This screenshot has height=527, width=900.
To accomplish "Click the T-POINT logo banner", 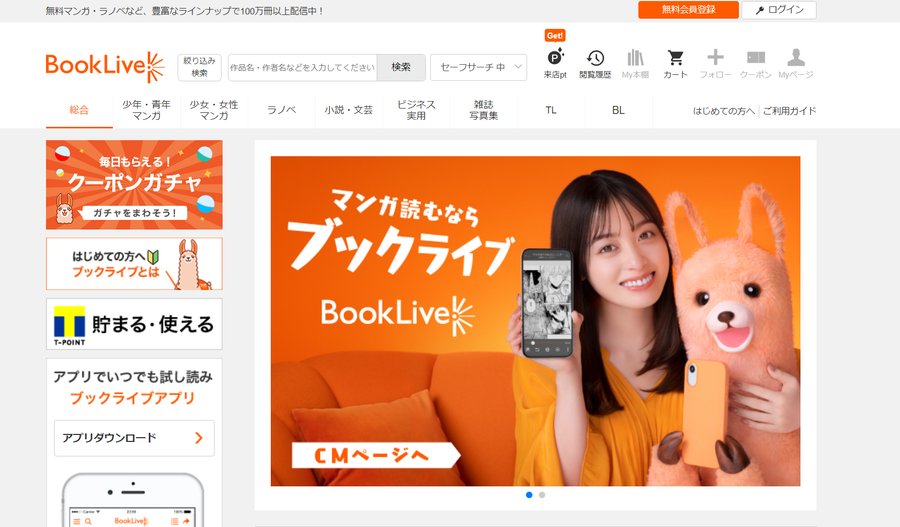I will (x=134, y=324).
